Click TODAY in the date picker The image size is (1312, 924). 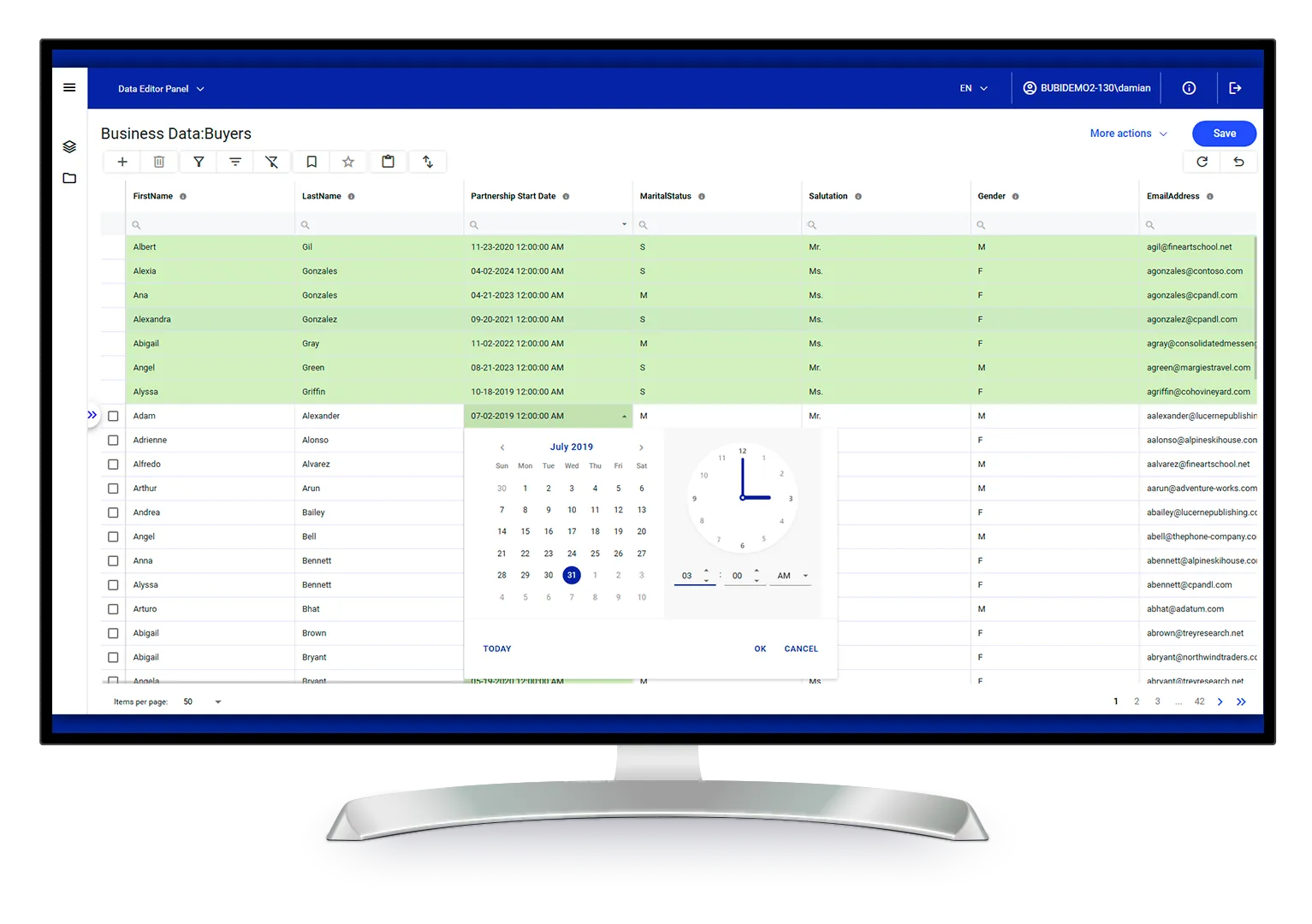point(496,649)
